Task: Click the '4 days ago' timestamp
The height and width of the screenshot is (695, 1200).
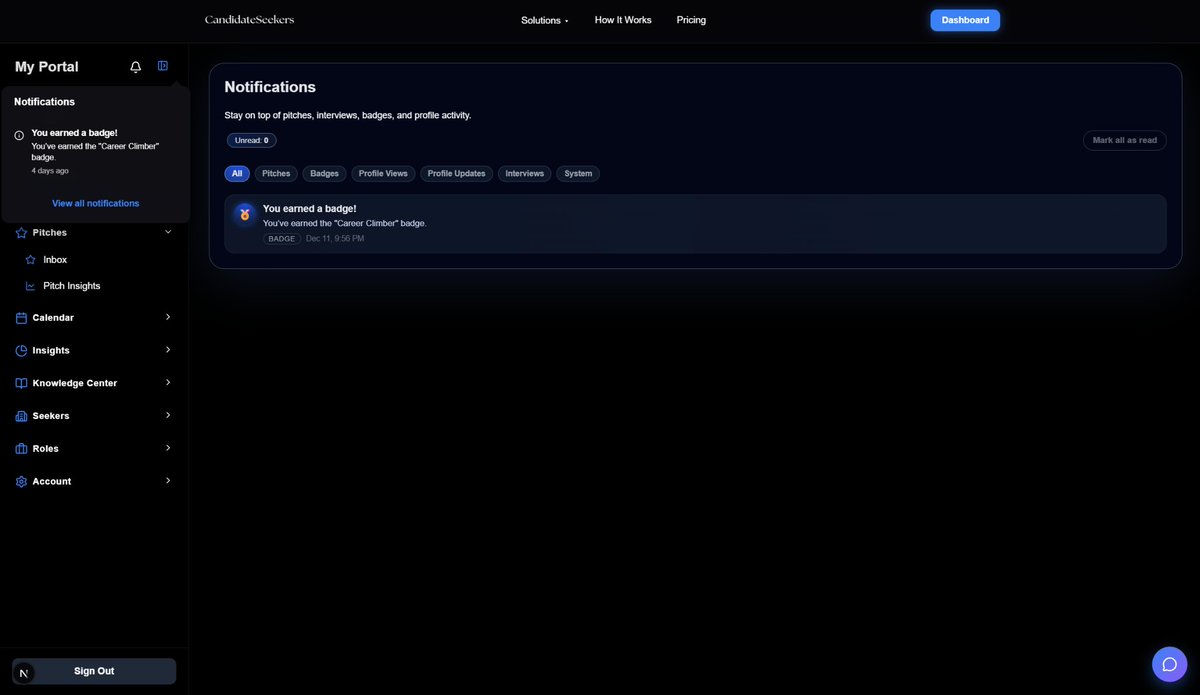Action: (50, 171)
